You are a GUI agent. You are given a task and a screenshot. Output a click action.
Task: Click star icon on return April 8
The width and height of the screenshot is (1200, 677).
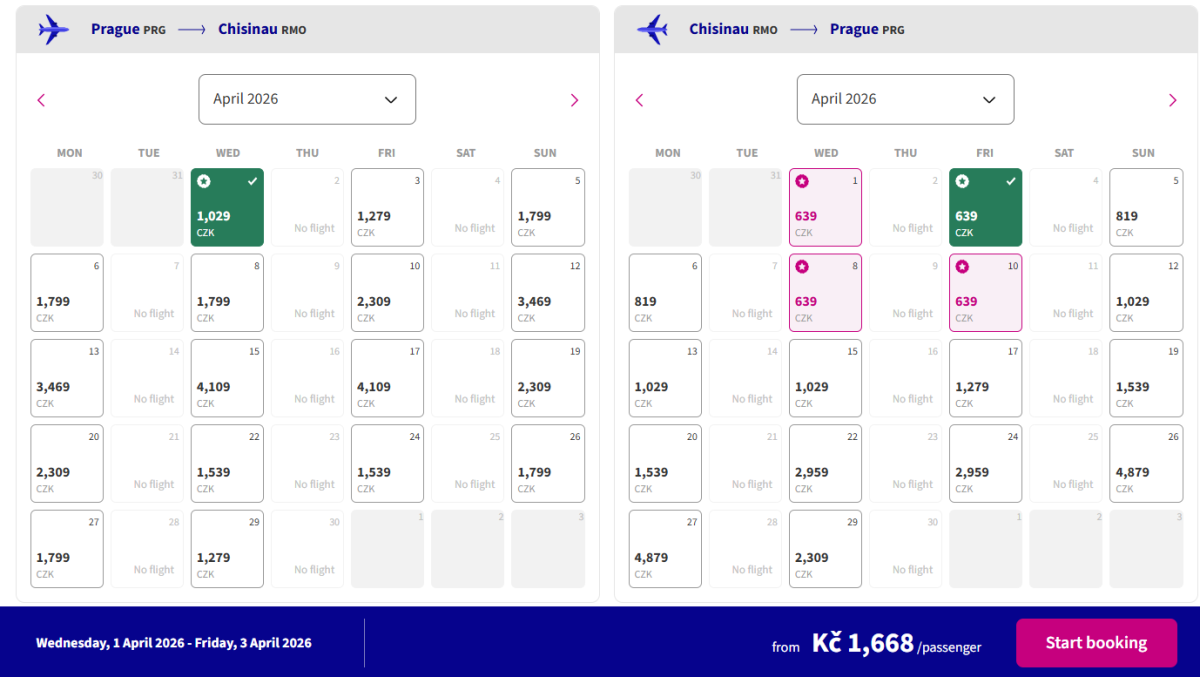tap(802, 267)
